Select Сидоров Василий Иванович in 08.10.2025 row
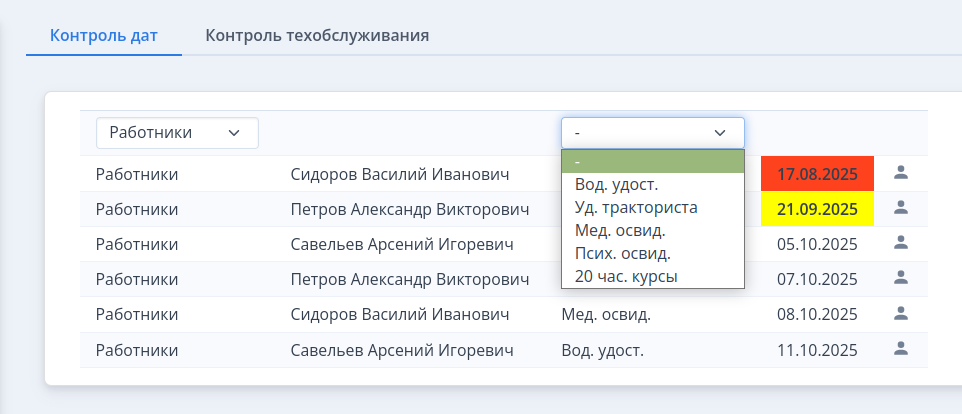962x414 pixels. pyautogui.click(x=399, y=315)
